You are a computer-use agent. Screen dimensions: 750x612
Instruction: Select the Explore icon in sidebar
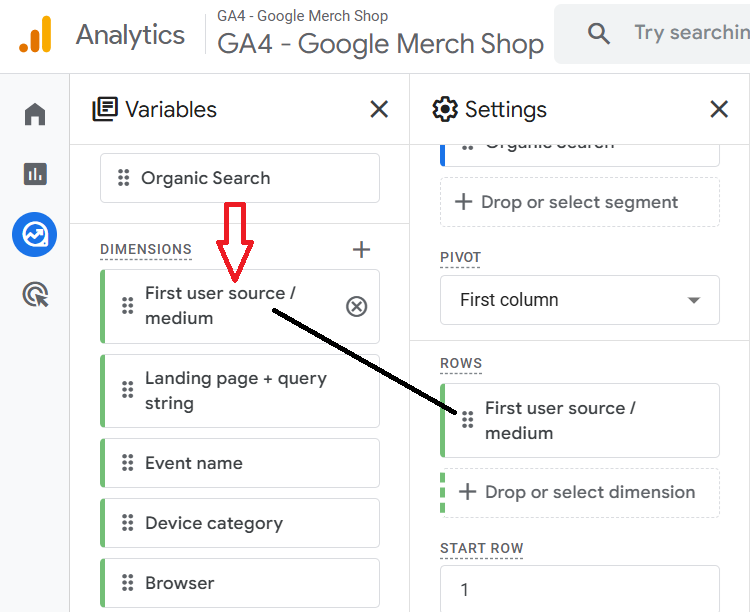click(x=35, y=235)
